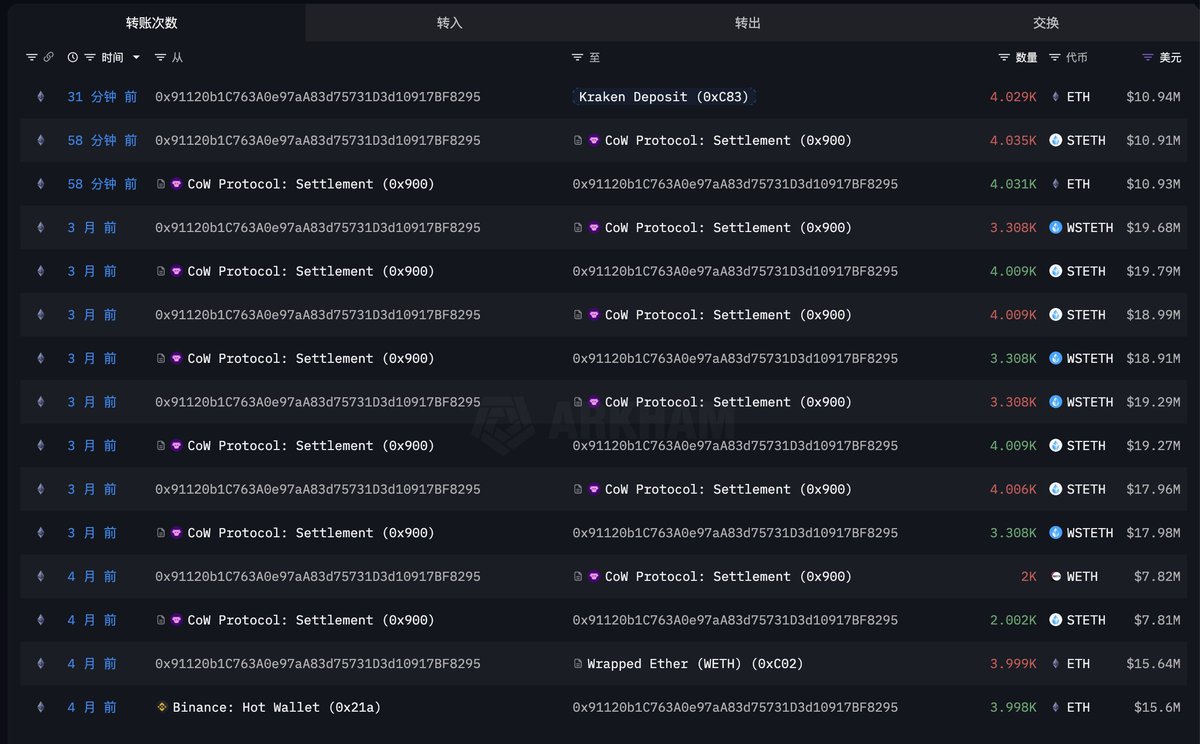The height and width of the screenshot is (744, 1200).
Task: Click the CoW Protocol logo in the second row
Action: (593, 140)
